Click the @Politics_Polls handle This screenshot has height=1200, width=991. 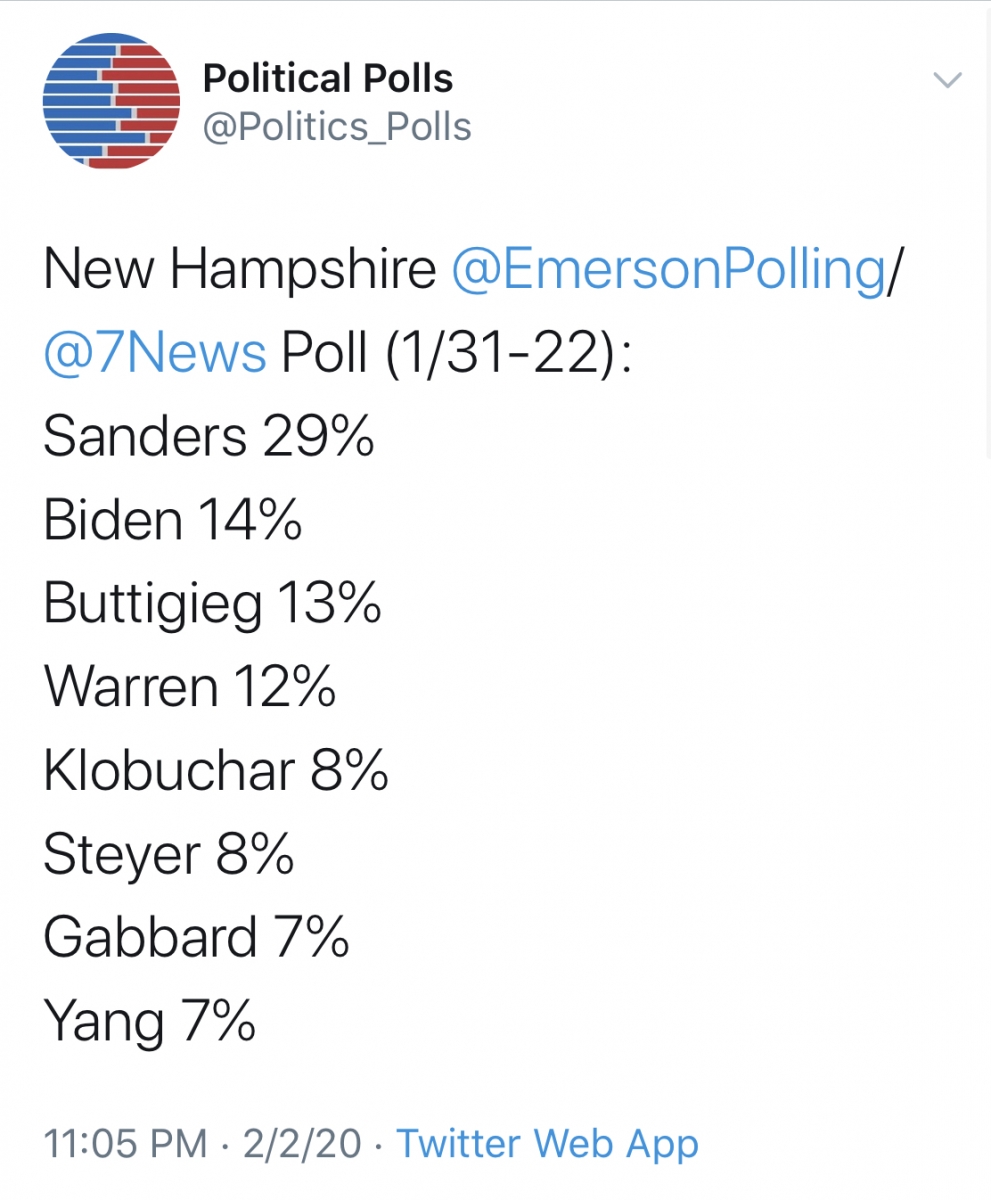337,127
